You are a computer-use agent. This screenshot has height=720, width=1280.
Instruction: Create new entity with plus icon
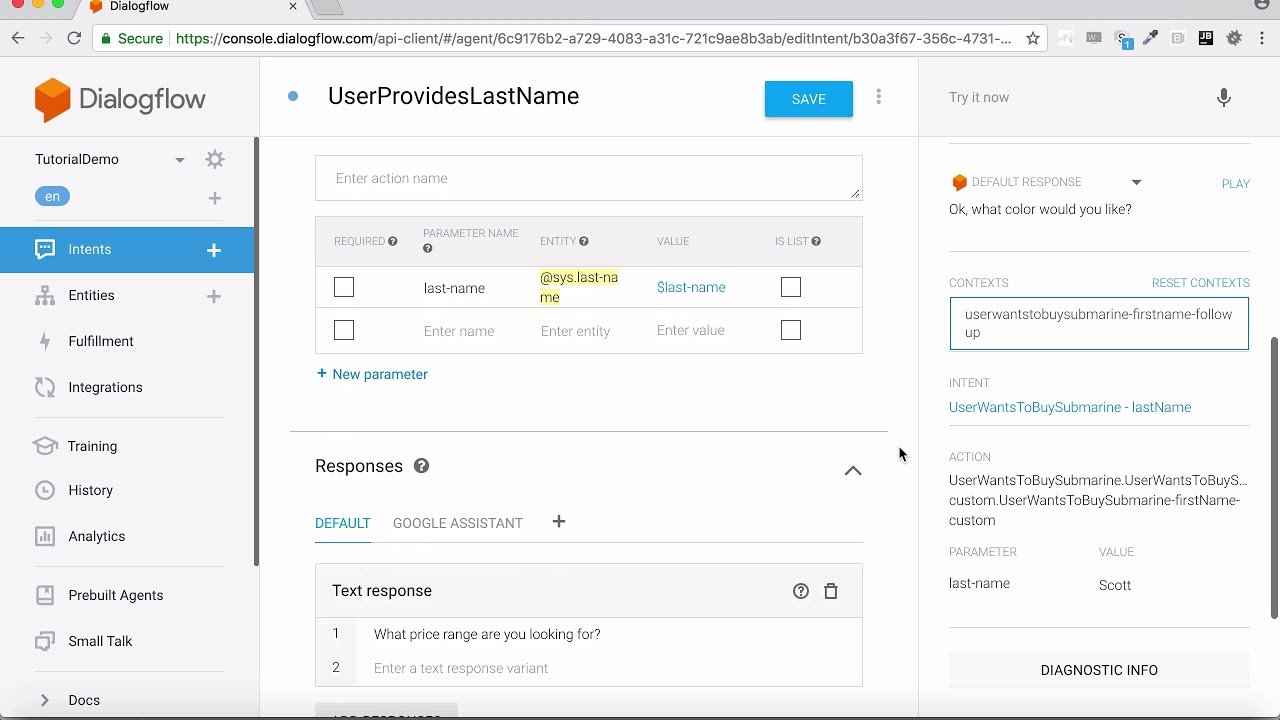click(x=213, y=296)
